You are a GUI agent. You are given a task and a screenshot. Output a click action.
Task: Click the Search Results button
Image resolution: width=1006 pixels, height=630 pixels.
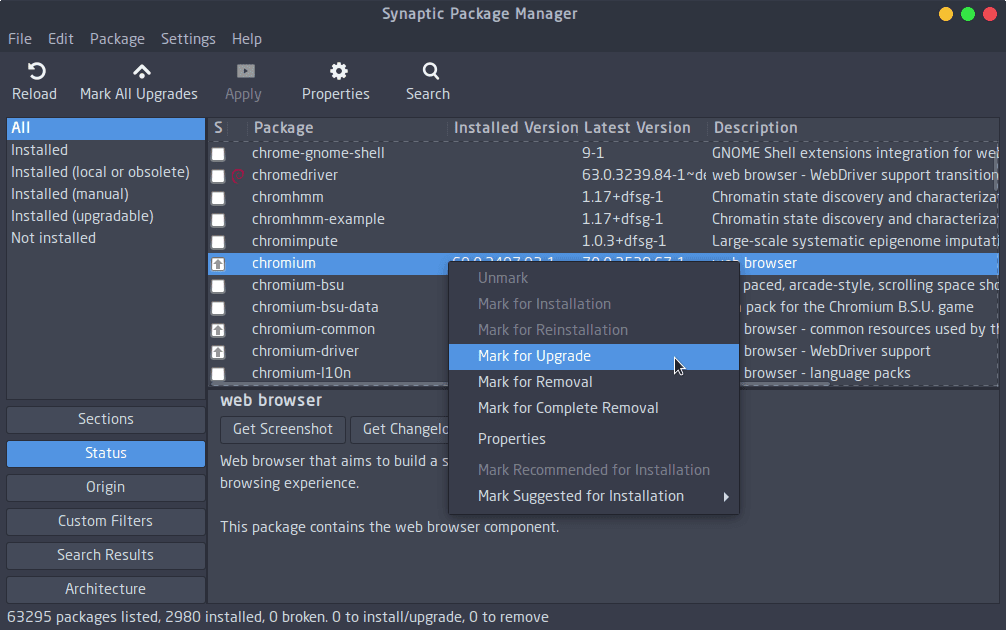(x=106, y=556)
